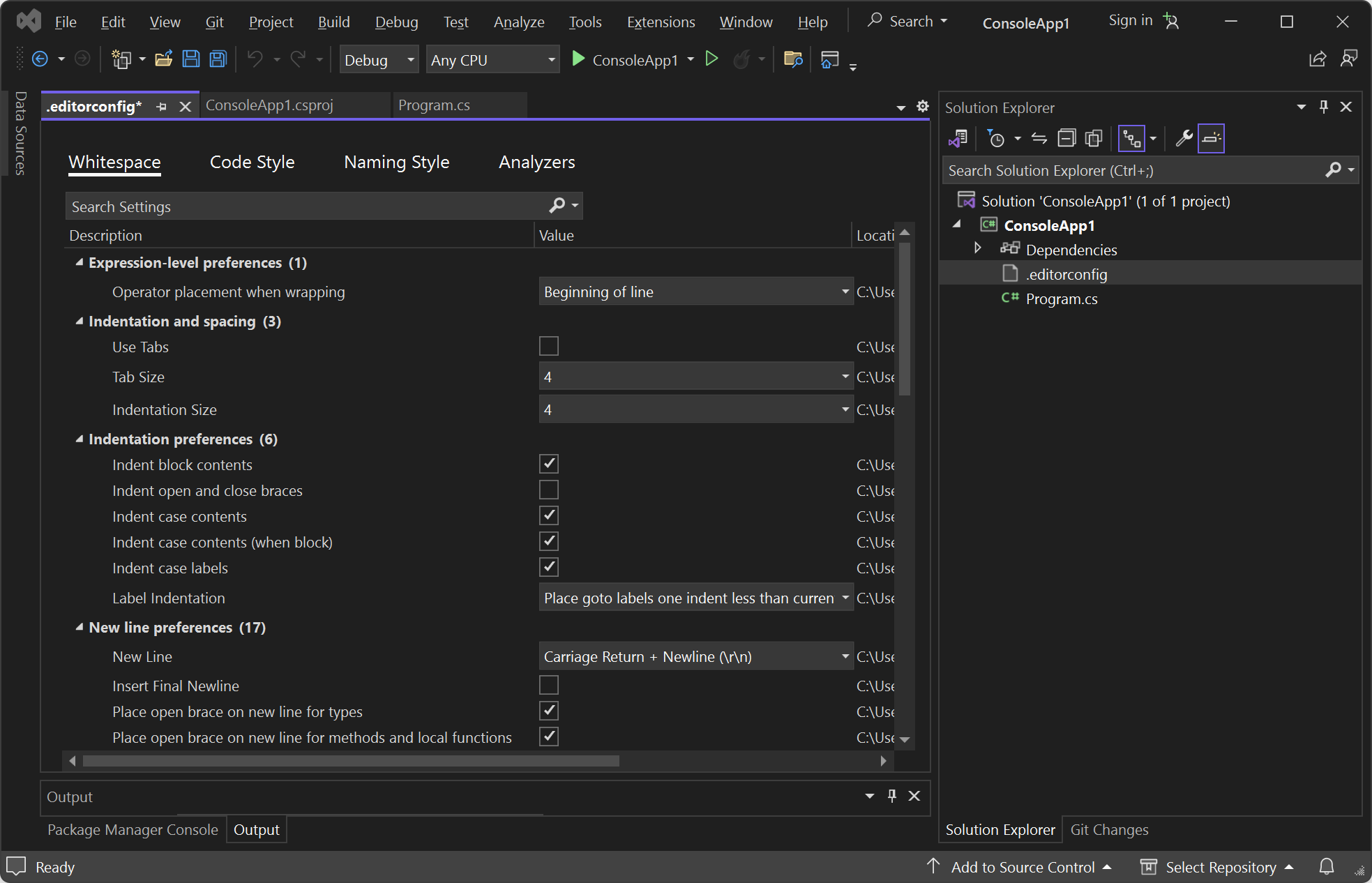
Task: Click the Git Changes tab icon
Action: click(1108, 829)
